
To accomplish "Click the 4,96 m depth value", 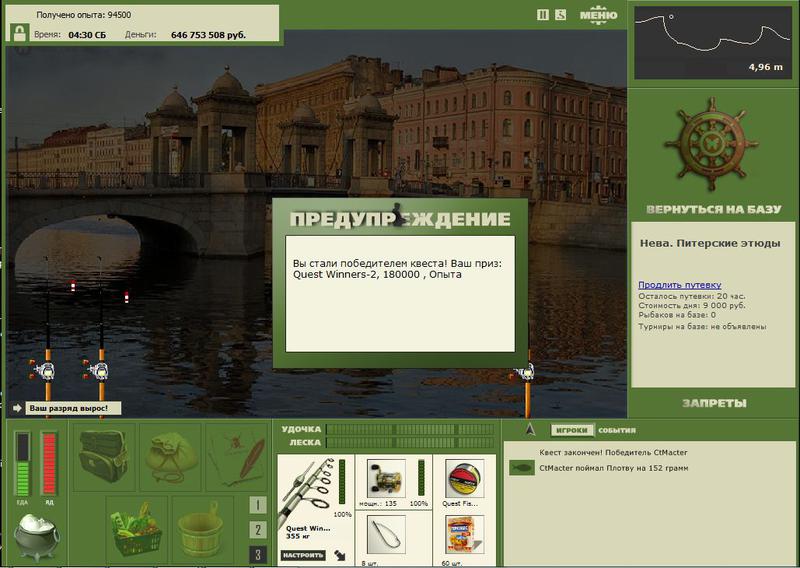I will pos(766,67).
